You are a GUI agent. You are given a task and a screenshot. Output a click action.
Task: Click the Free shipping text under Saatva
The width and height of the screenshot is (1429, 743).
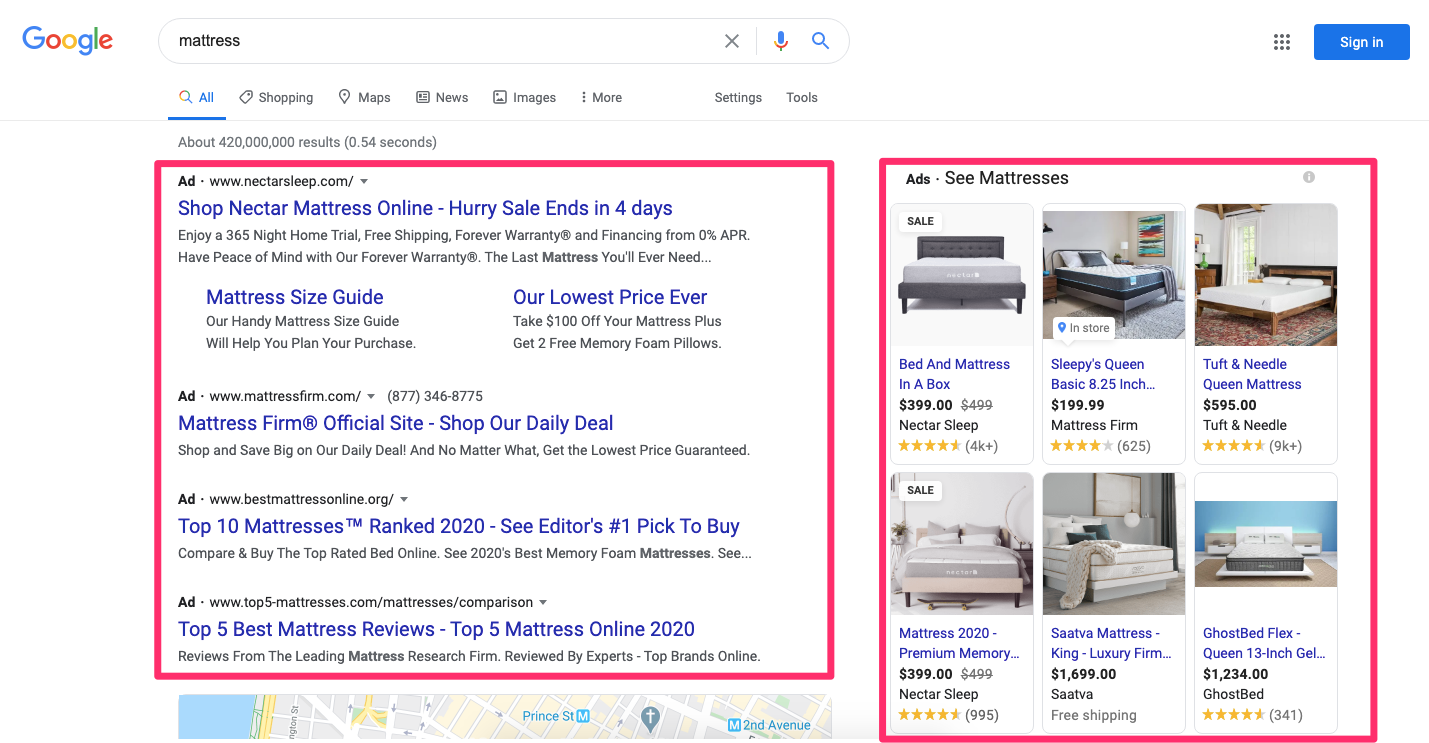click(1094, 715)
